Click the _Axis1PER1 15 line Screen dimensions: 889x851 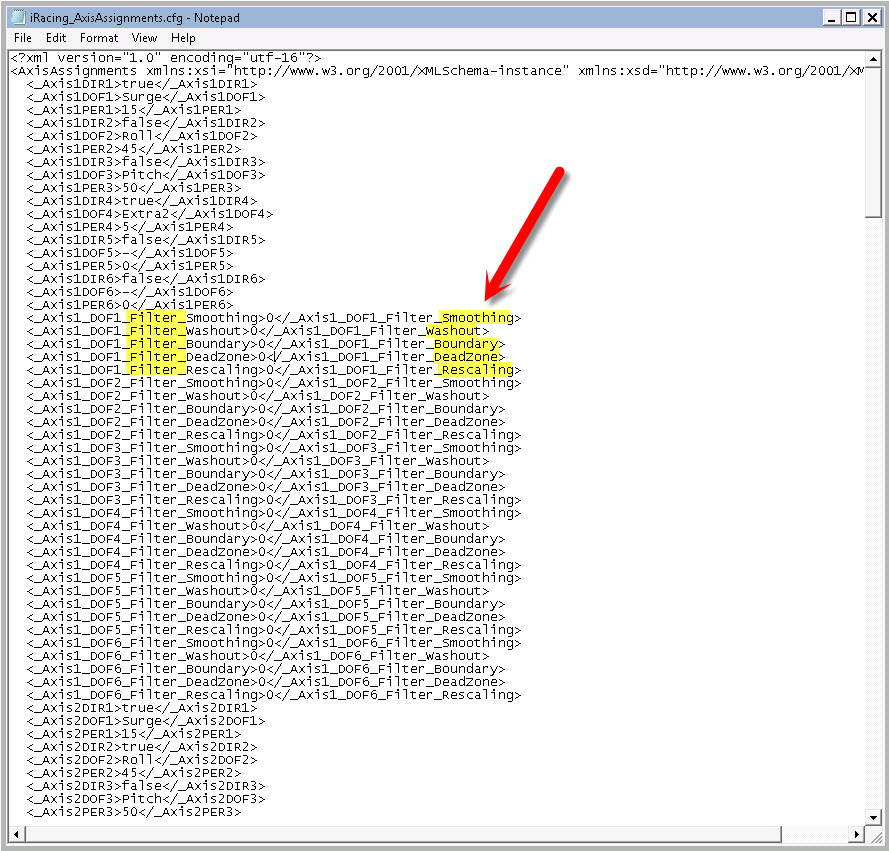pyautogui.click(x=134, y=110)
